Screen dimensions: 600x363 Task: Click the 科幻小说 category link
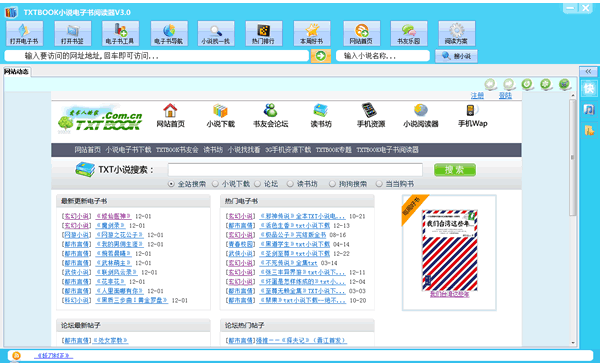77,301
